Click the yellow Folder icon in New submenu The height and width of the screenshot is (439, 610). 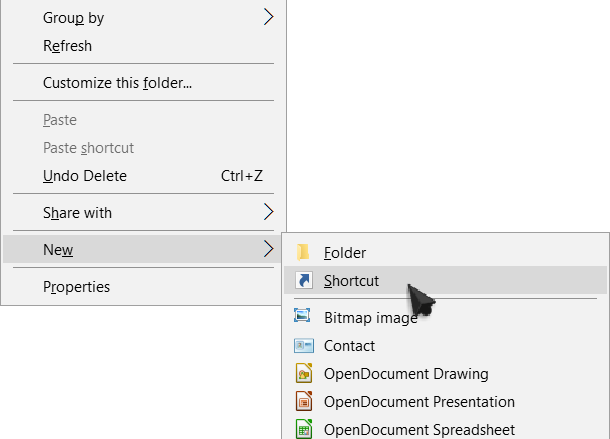[x=303, y=253]
